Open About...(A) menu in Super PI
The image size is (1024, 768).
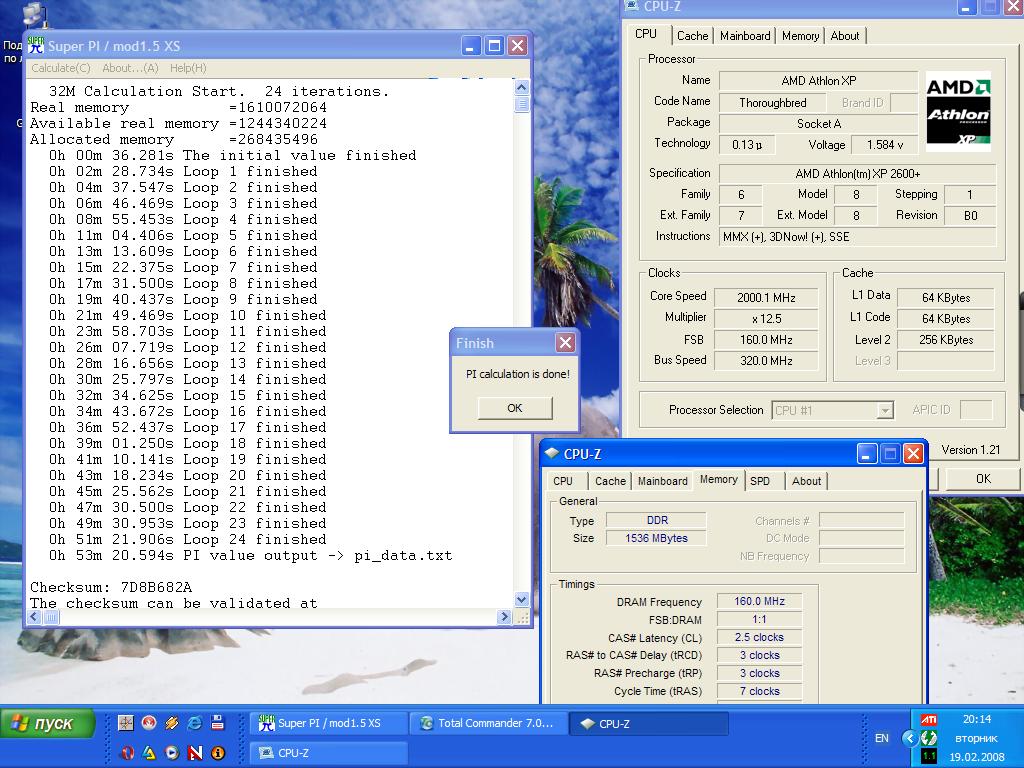[x=130, y=68]
